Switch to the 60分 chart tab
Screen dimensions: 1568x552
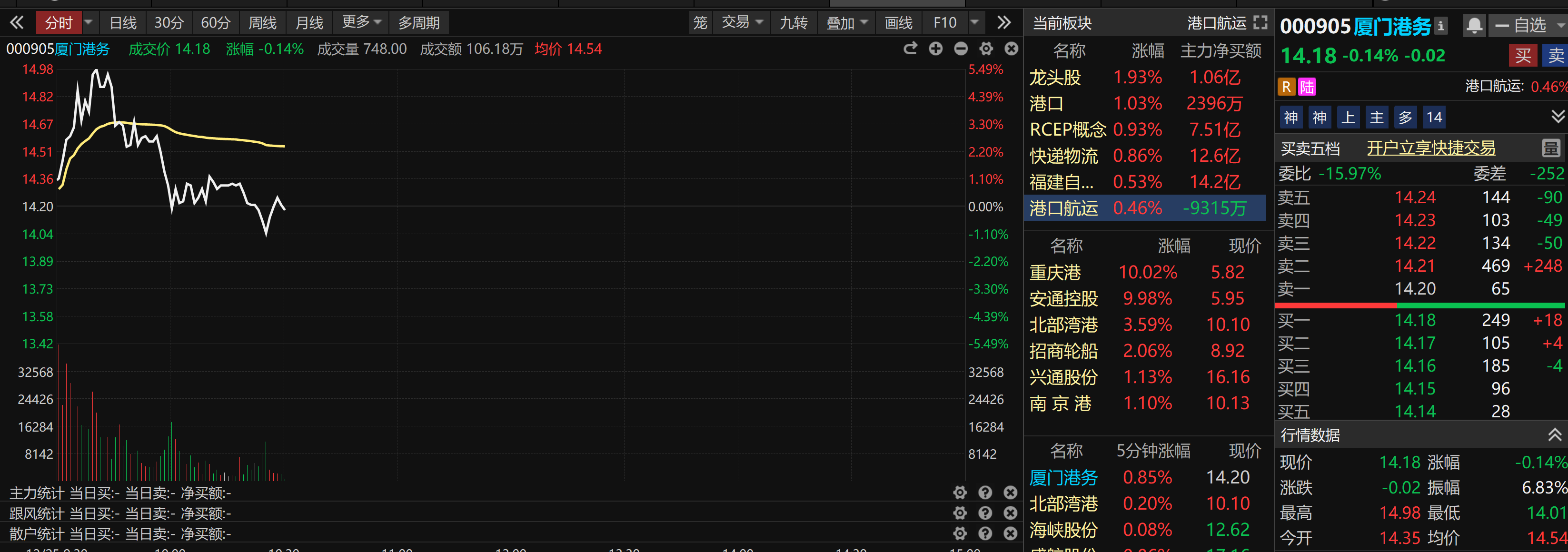click(216, 23)
